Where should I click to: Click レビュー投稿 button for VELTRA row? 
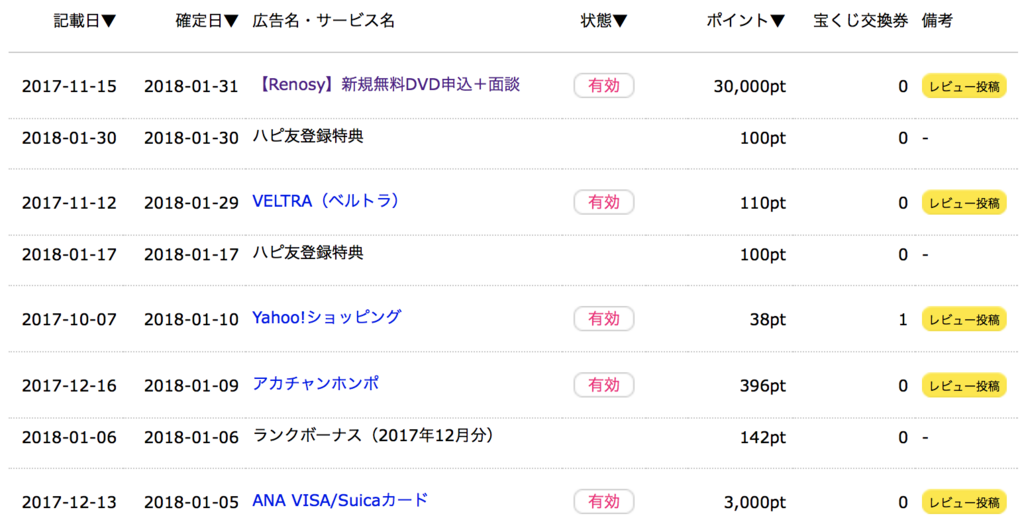point(964,203)
